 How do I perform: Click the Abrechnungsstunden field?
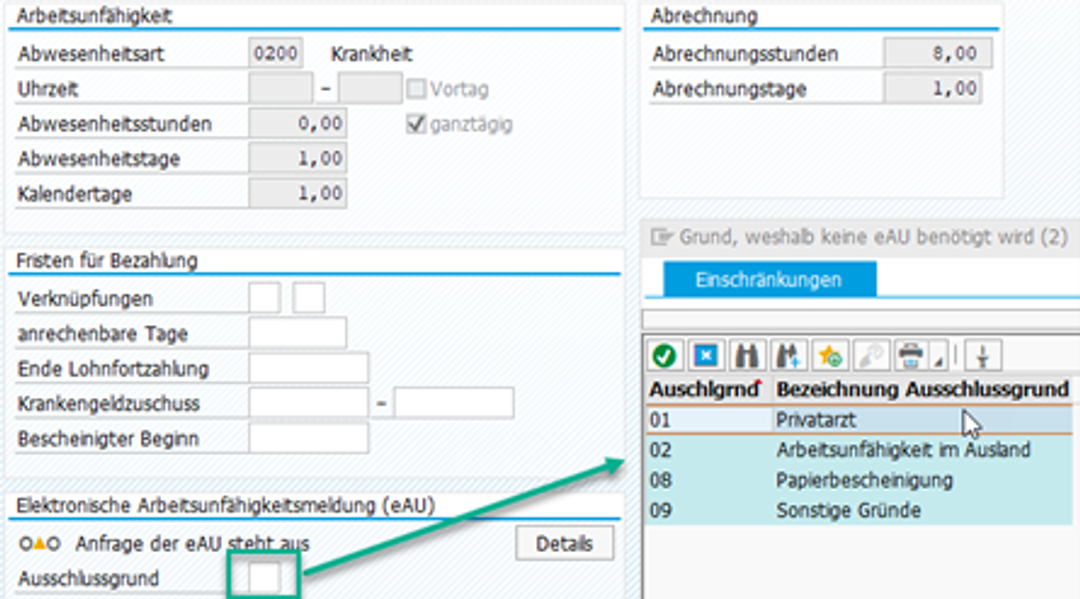[938, 53]
